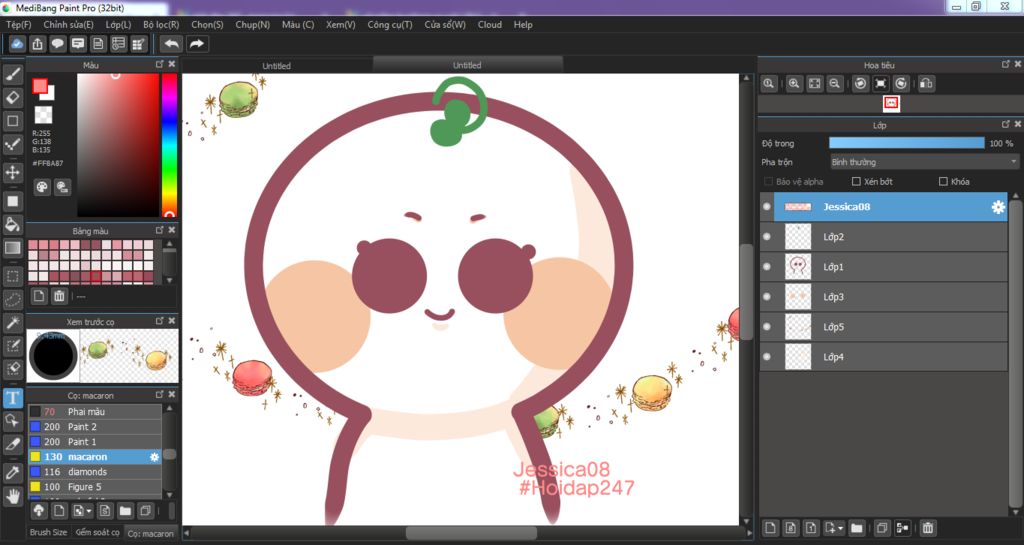Select the Eyedropper tool
The width and height of the screenshot is (1024, 545).
click(12, 473)
